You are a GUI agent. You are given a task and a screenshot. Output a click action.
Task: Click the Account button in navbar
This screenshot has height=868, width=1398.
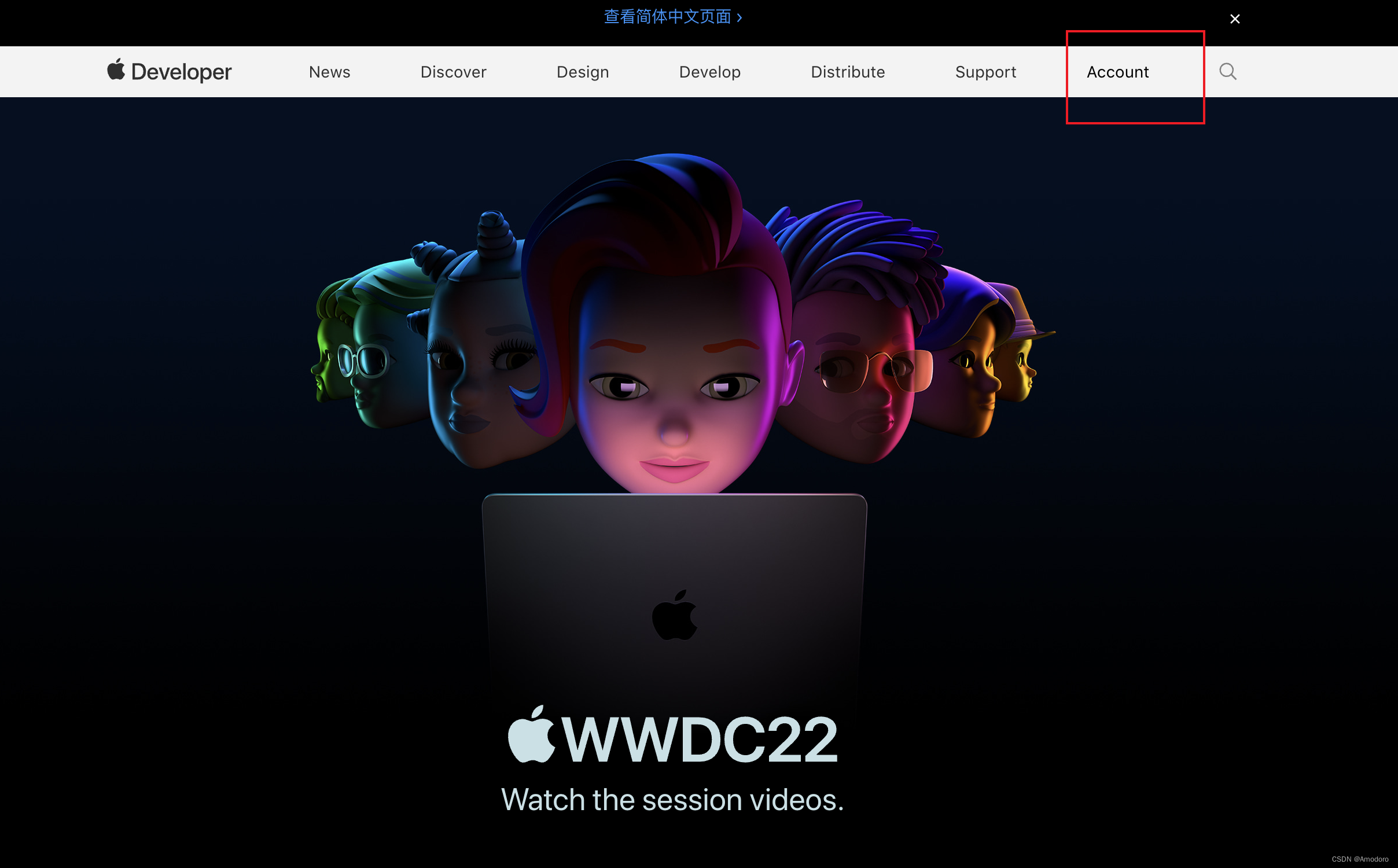pyautogui.click(x=1117, y=72)
